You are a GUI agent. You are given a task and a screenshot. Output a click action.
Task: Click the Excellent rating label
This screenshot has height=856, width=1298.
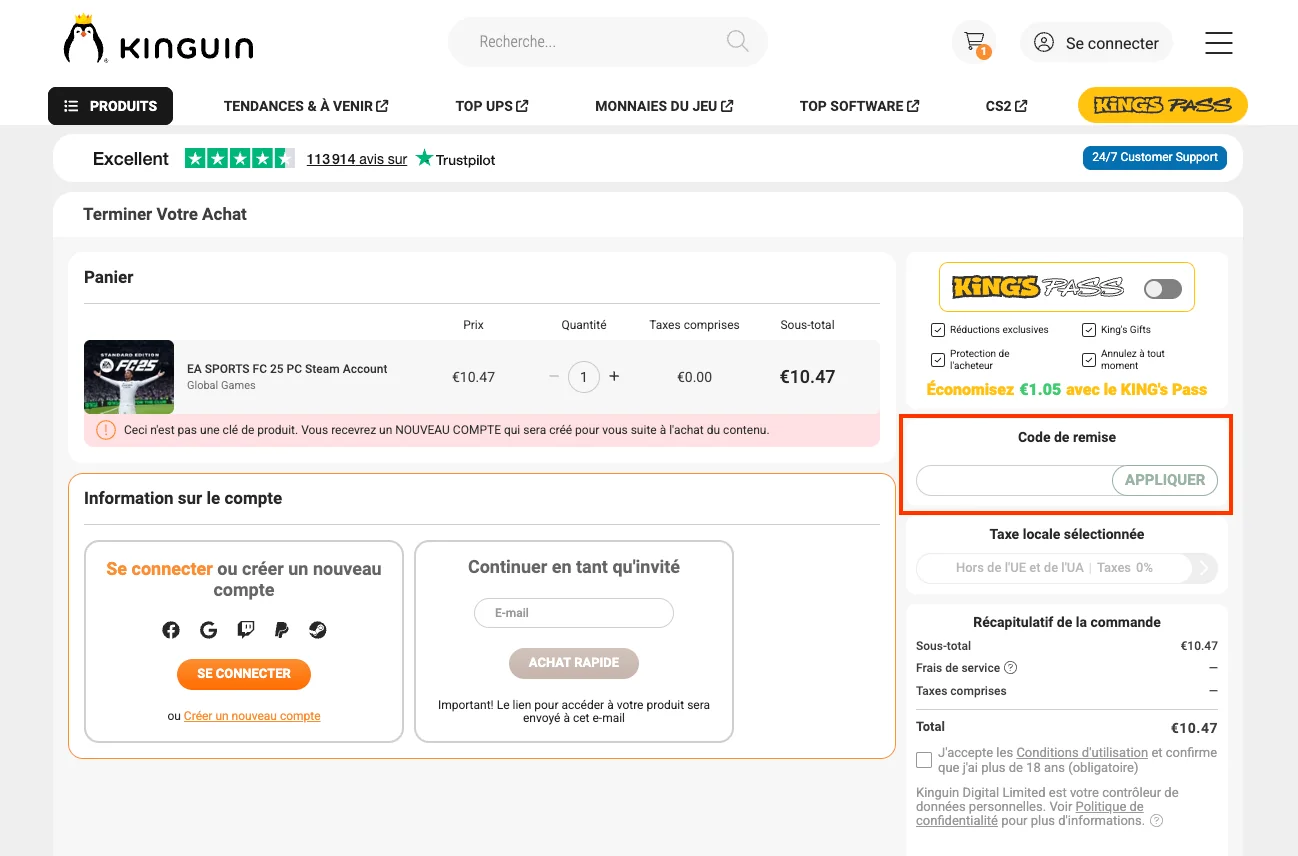pyautogui.click(x=131, y=159)
